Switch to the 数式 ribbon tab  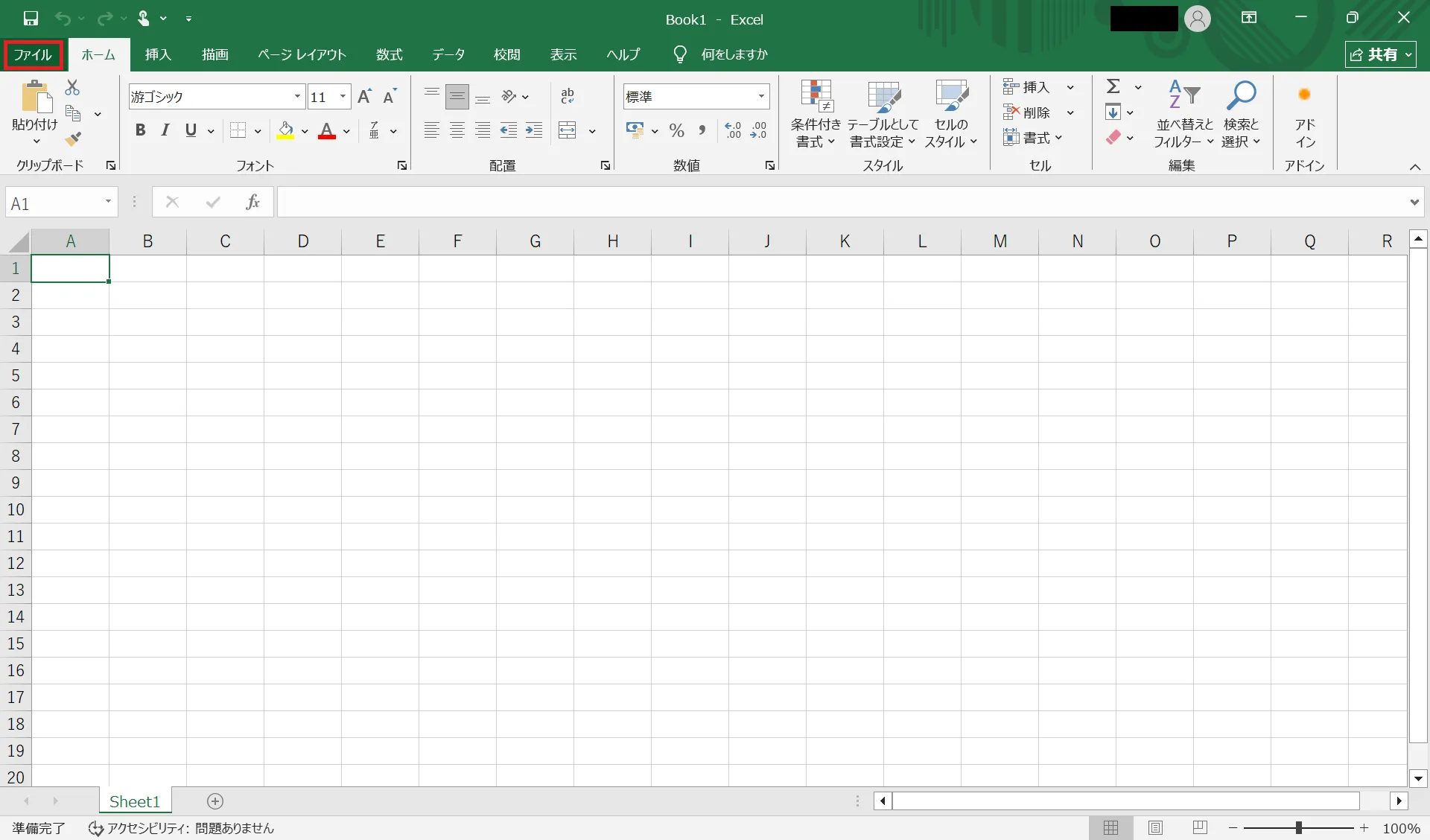point(389,54)
